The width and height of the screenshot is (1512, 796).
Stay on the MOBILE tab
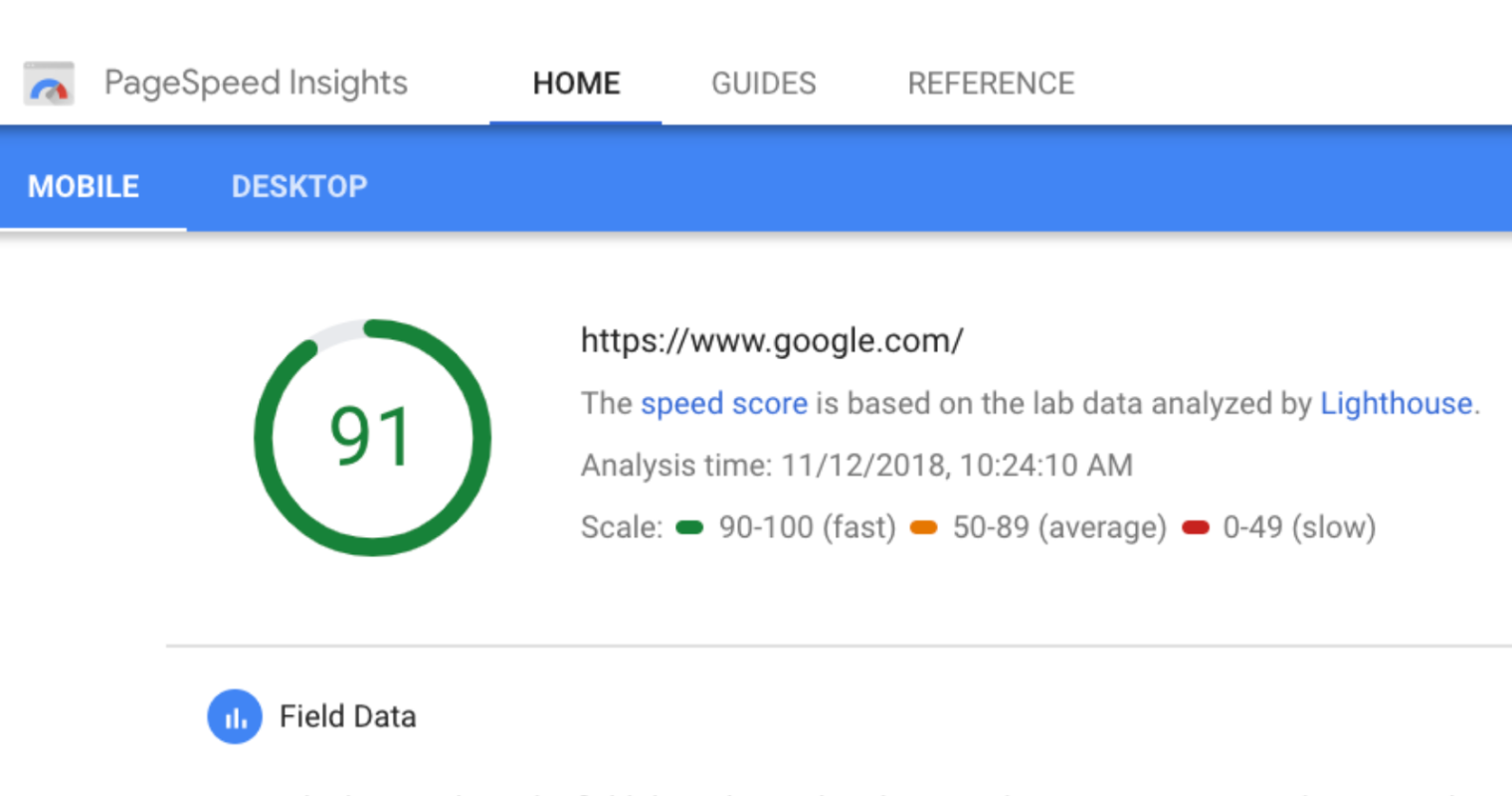pyautogui.click(x=84, y=186)
